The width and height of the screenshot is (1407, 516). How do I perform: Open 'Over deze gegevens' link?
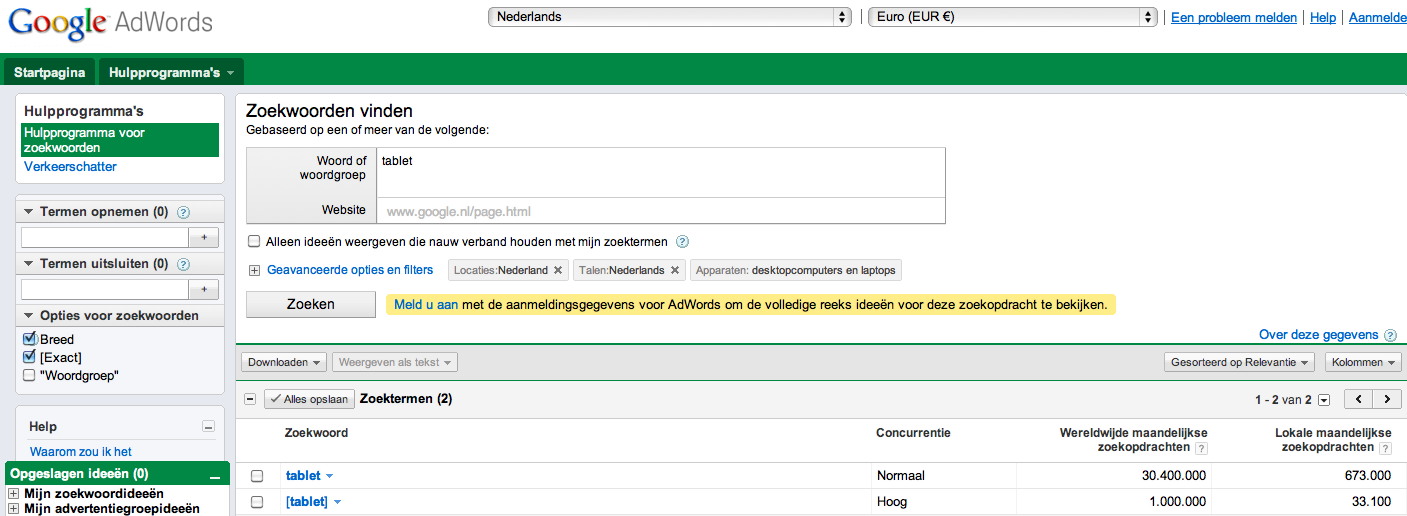coord(1318,335)
